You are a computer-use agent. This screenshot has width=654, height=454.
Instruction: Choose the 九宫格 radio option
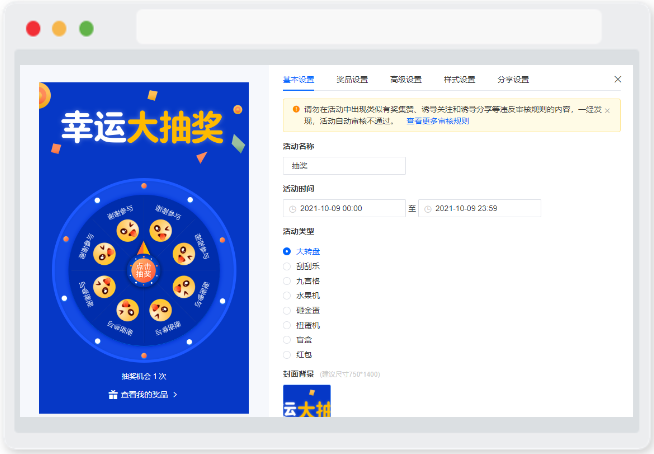pos(302,281)
